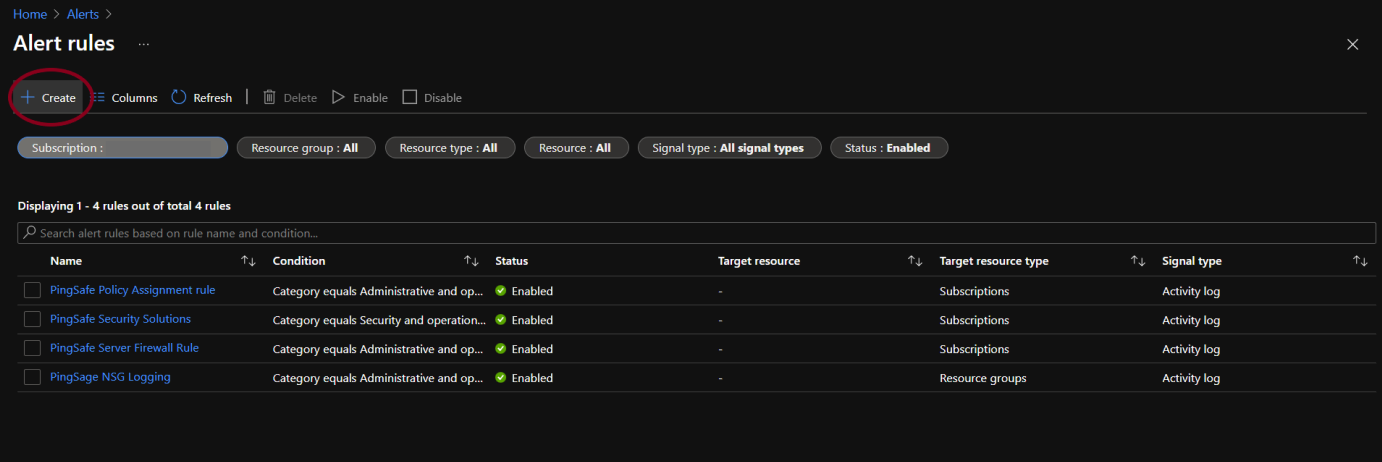1382x462 pixels.
Task: Navigate to Alerts breadcrumb
Action: pyautogui.click(x=81, y=14)
